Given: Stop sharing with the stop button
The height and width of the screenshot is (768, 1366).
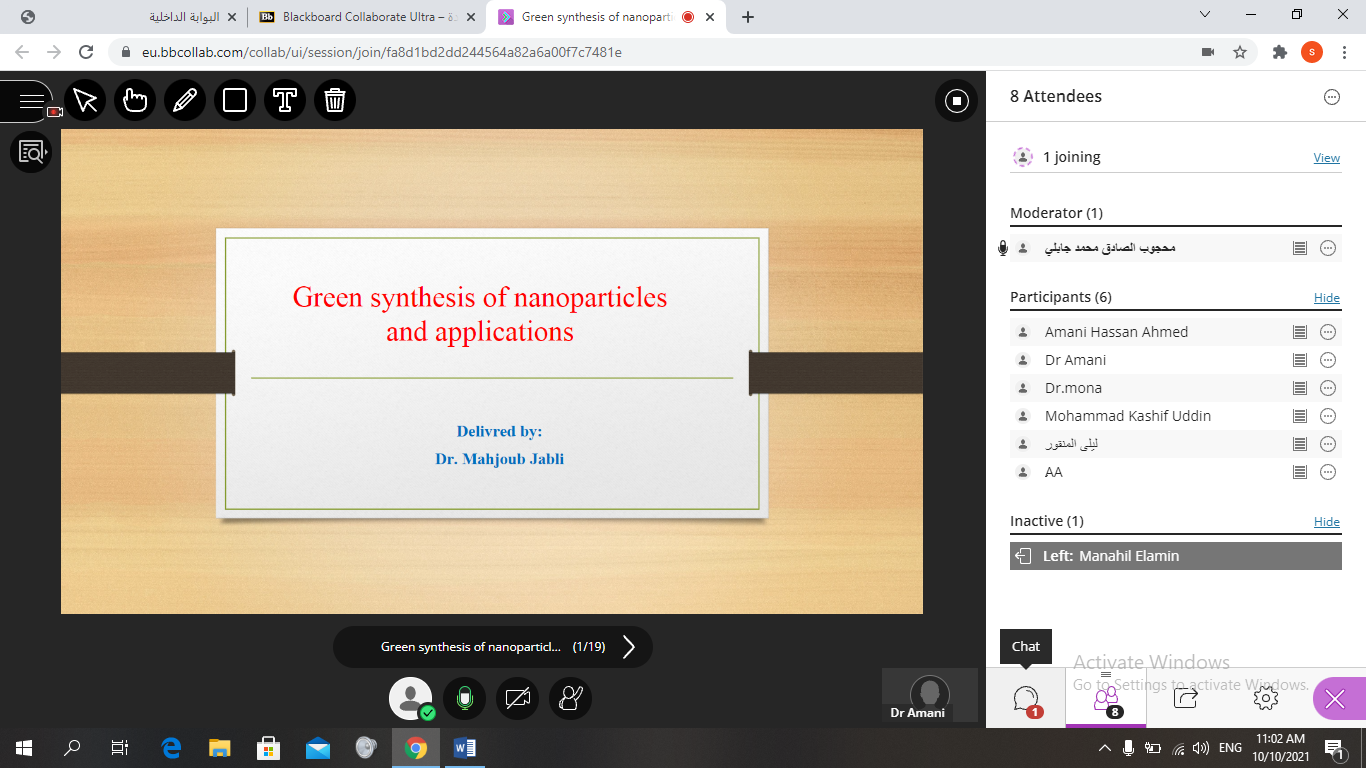Looking at the screenshot, I should [x=956, y=101].
